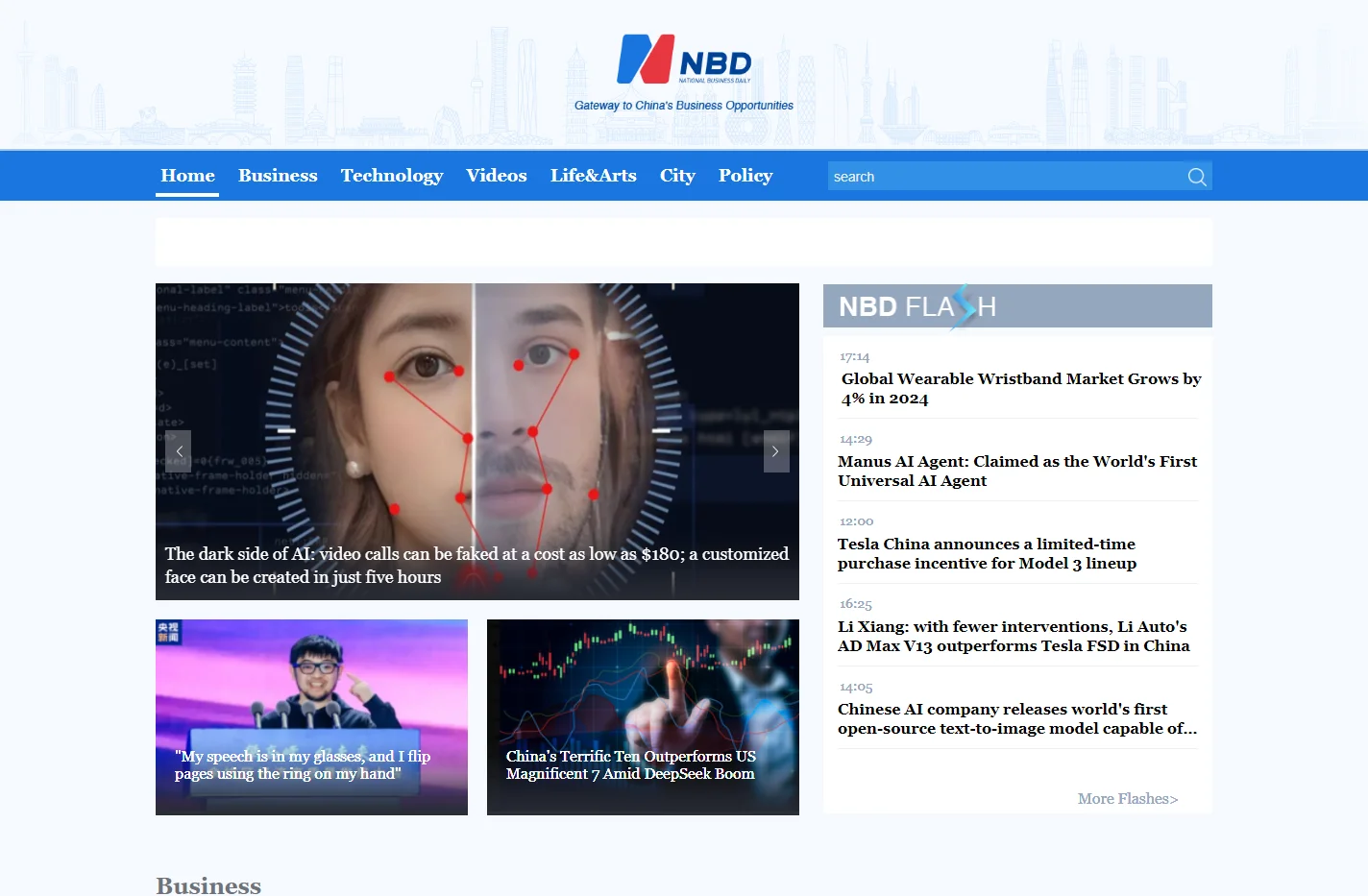Click the 16:25 flash timestamp
Screen dimensions: 1368x896
856,605
